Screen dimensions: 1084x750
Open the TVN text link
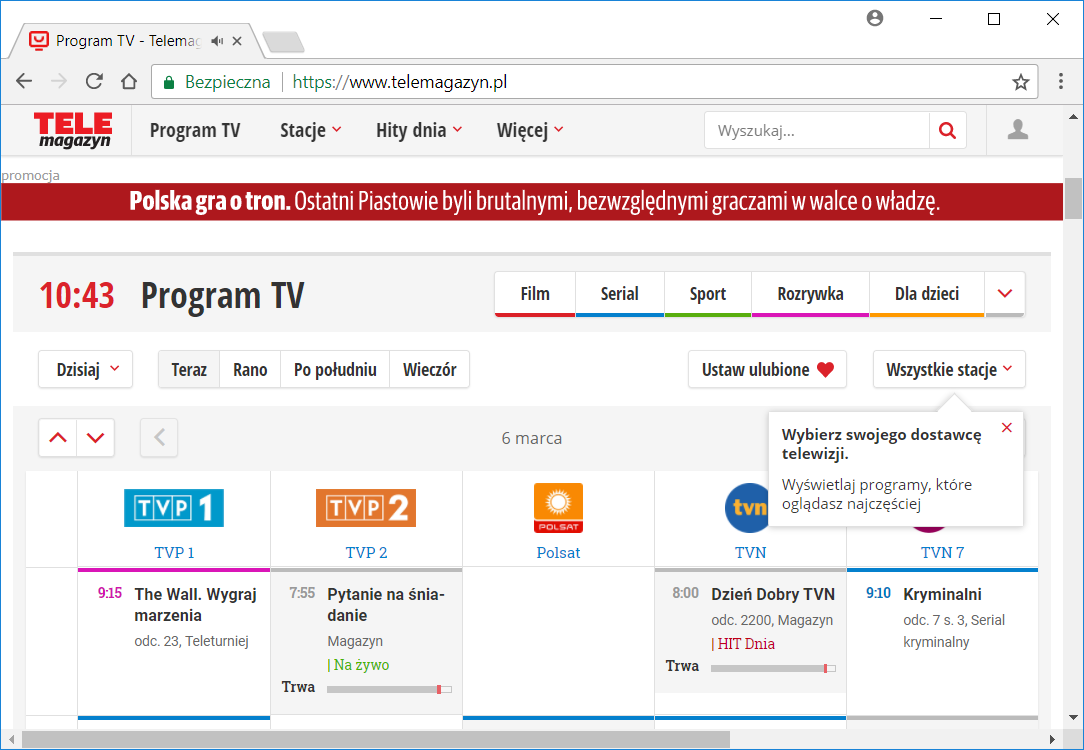tap(750, 552)
